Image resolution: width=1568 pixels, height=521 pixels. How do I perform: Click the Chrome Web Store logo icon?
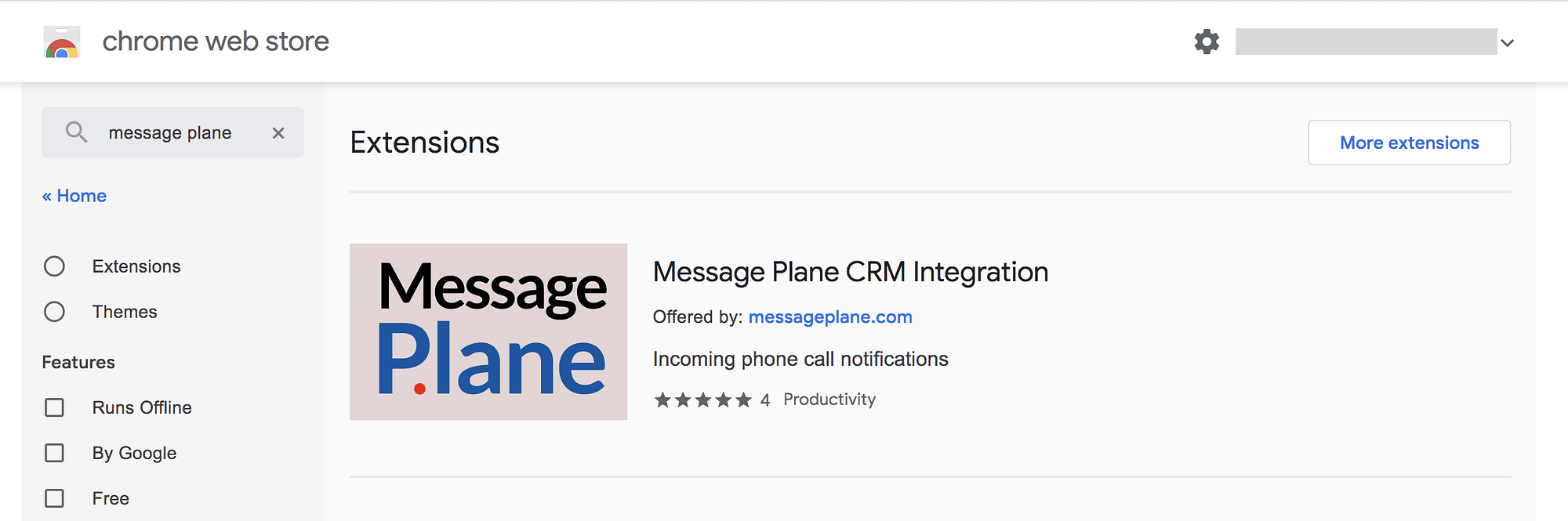(x=62, y=42)
